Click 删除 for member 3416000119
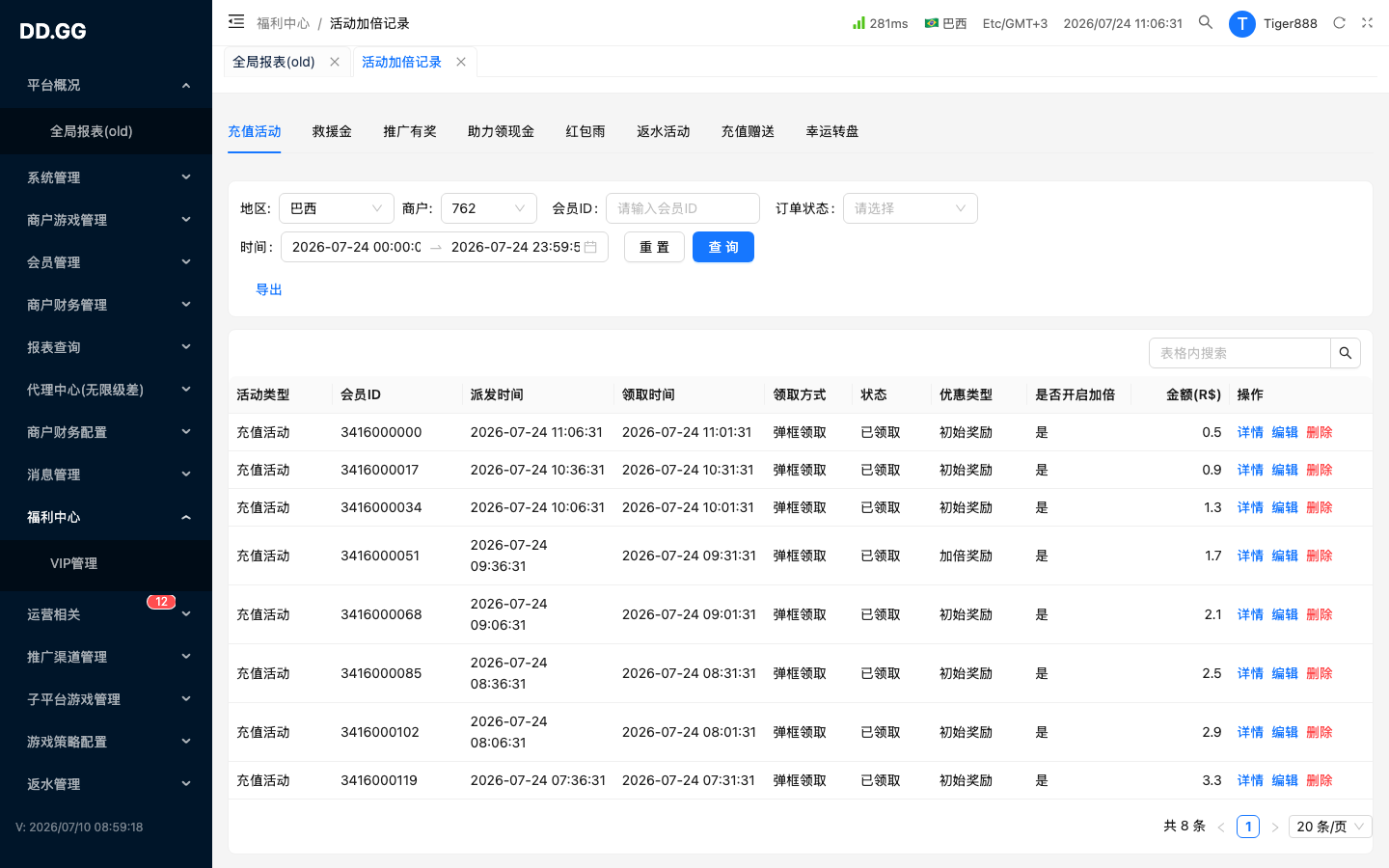This screenshot has height=868, width=1389. pos(1320,780)
